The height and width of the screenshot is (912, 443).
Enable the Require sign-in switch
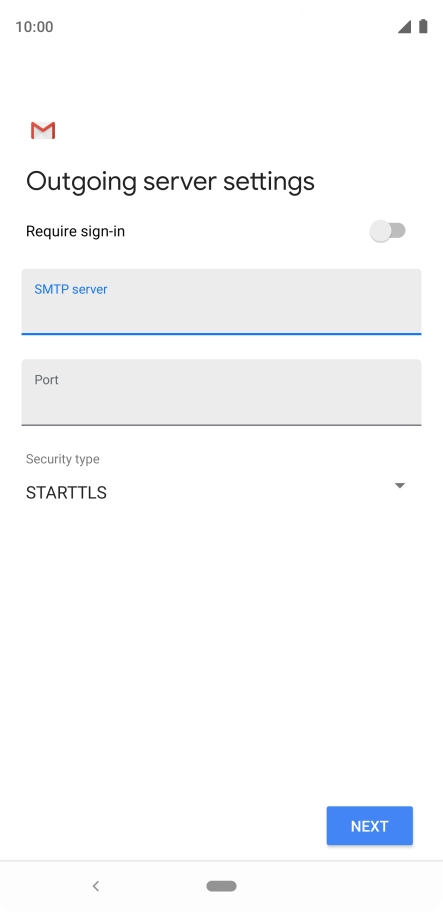(388, 231)
